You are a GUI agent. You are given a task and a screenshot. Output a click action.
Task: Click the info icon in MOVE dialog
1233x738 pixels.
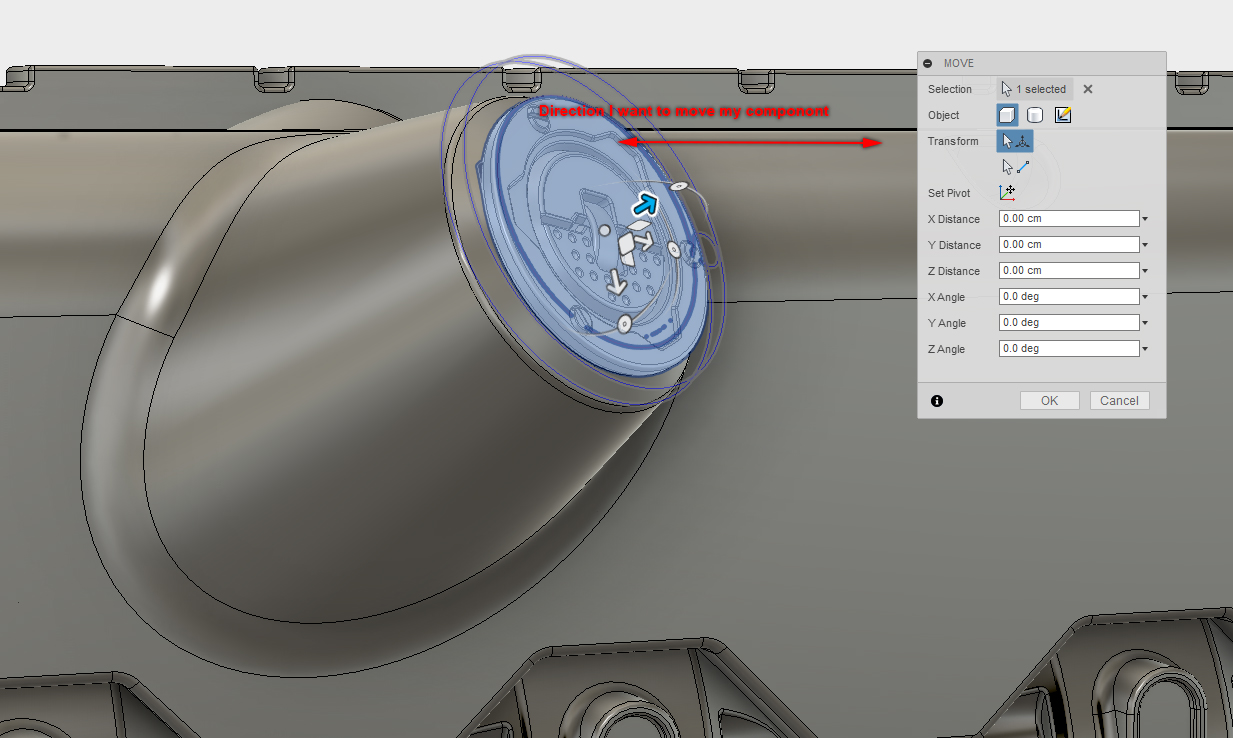pyautogui.click(x=937, y=401)
